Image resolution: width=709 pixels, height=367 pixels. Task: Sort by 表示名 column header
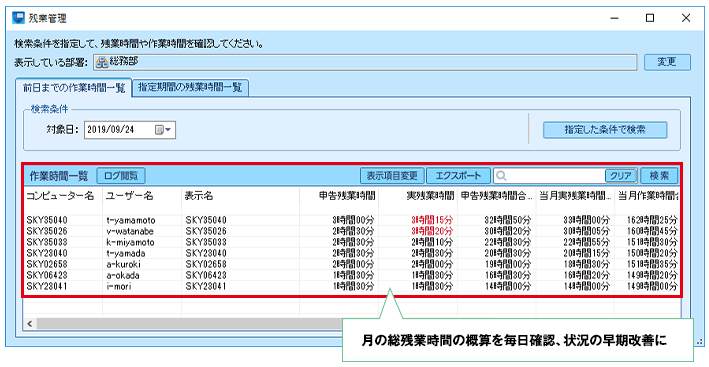[x=240, y=196]
